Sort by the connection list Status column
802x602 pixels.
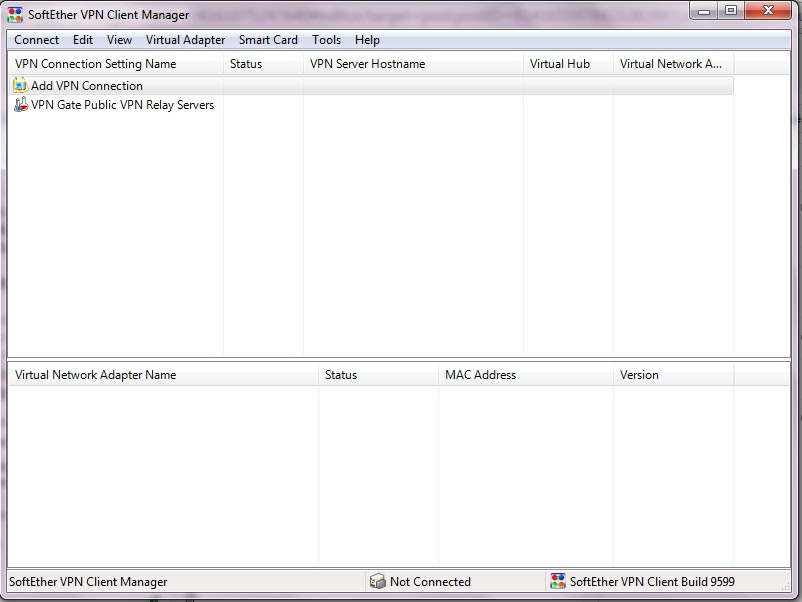click(x=263, y=64)
